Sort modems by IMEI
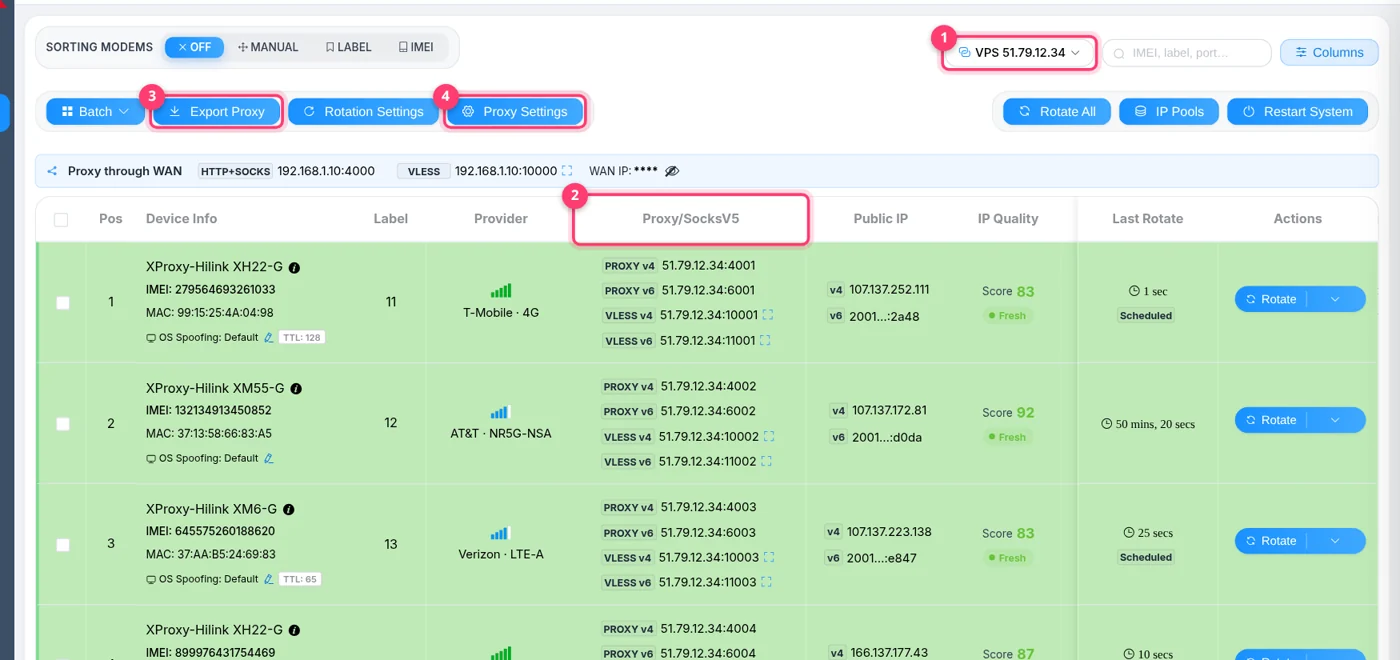1400x660 pixels. click(x=416, y=47)
